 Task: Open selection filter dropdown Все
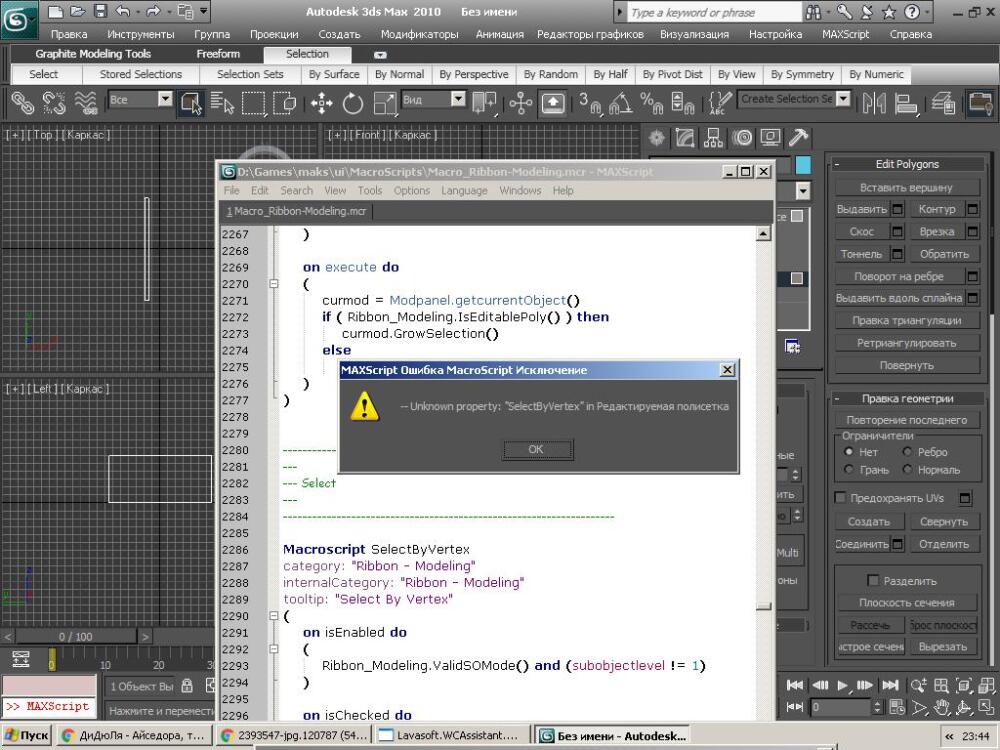click(165, 99)
